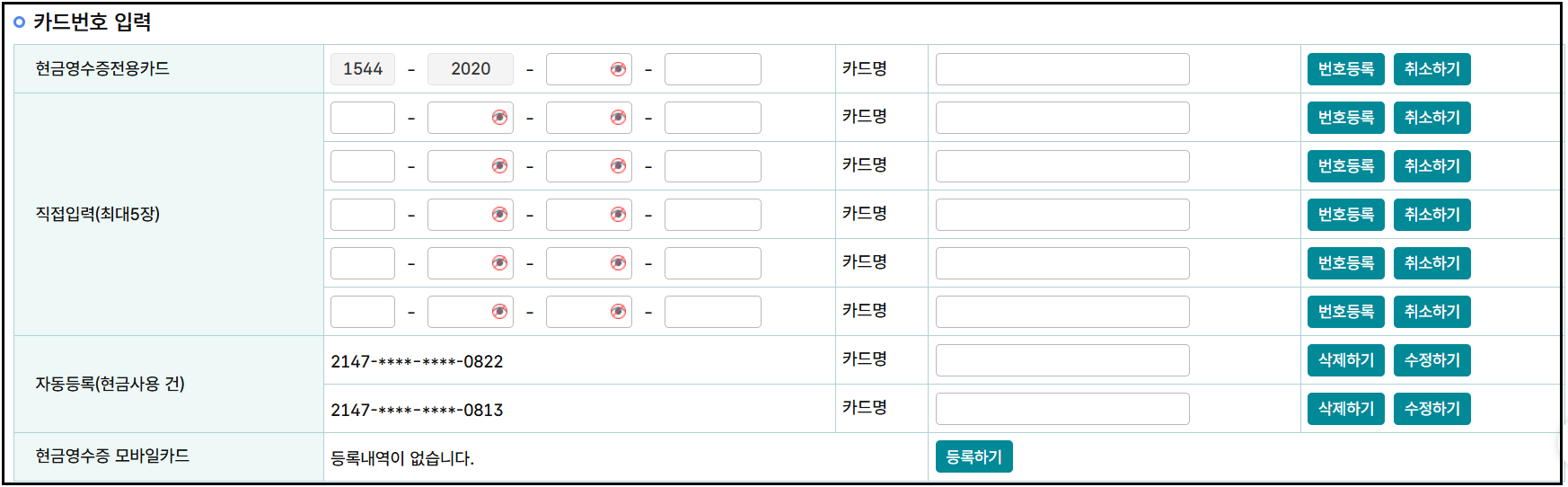Focus first digit field in first 직접입력 row

coord(363,118)
